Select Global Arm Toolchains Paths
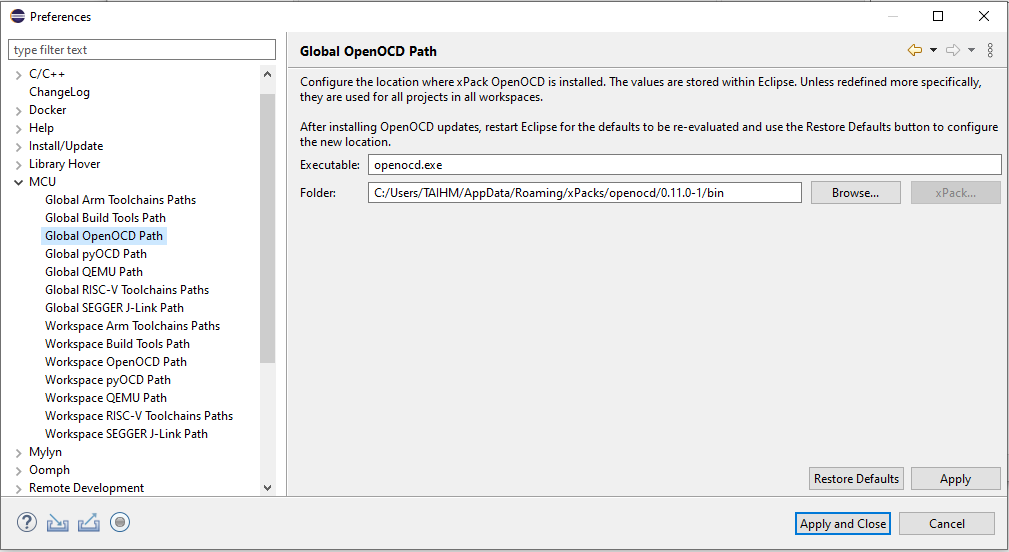Image resolution: width=1009 pixels, height=552 pixels. tap(120, 200)
